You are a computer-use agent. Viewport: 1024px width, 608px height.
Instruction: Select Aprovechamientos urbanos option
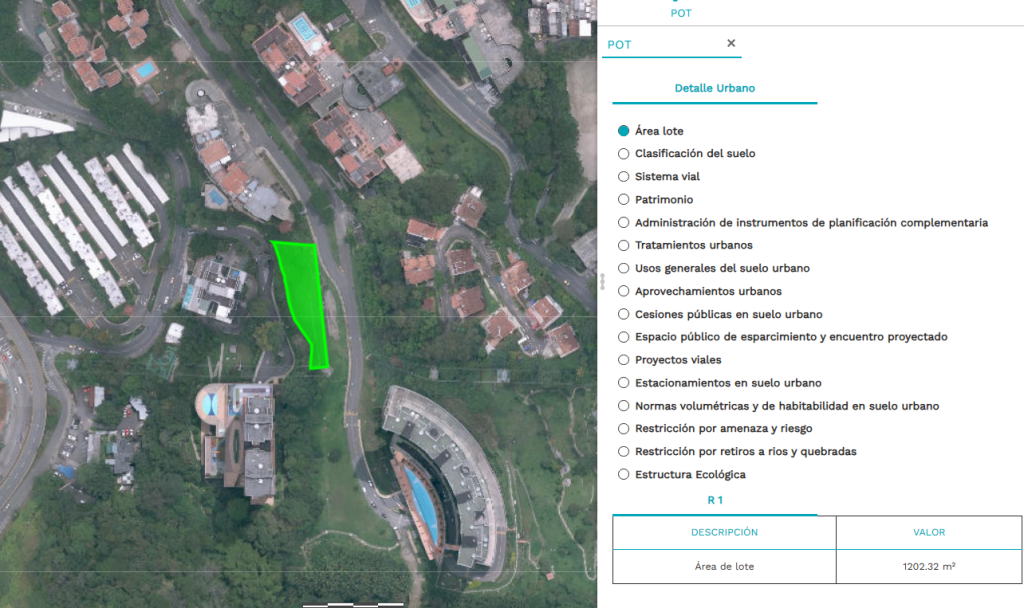624,291
